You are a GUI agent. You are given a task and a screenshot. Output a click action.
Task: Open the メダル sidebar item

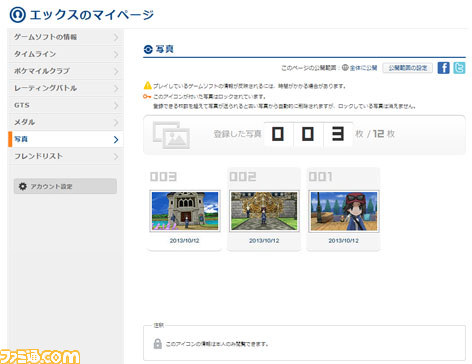tap(66, 122)
